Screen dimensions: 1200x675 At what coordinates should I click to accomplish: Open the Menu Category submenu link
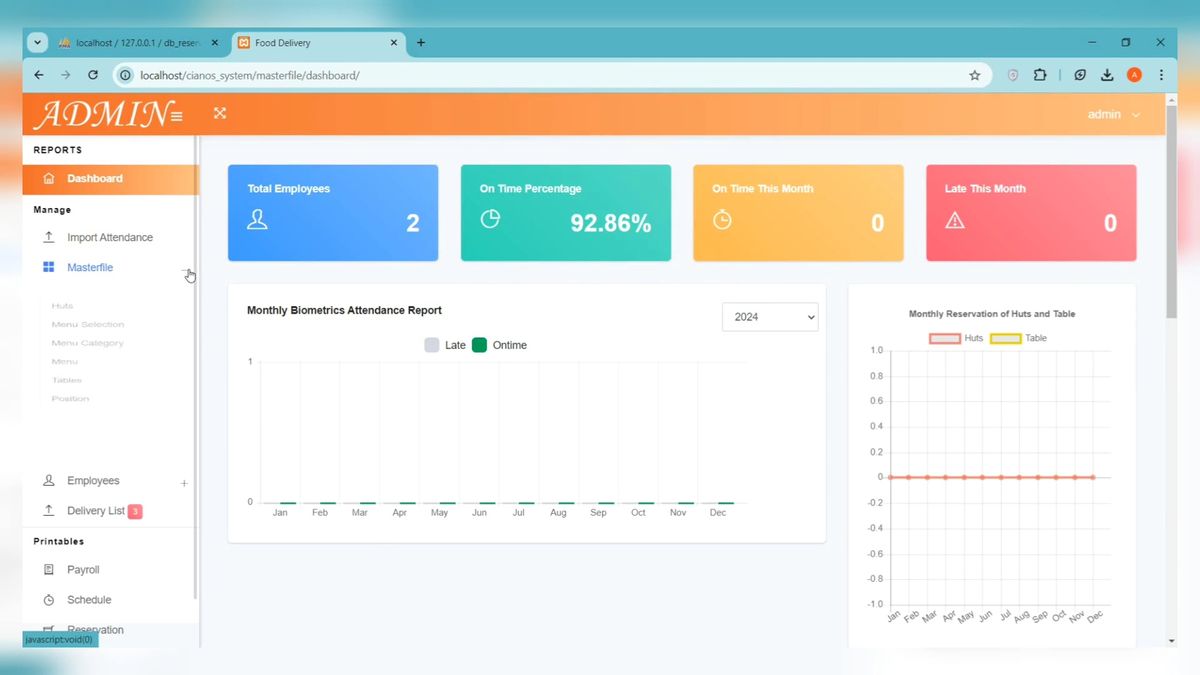tap(88, 343)
